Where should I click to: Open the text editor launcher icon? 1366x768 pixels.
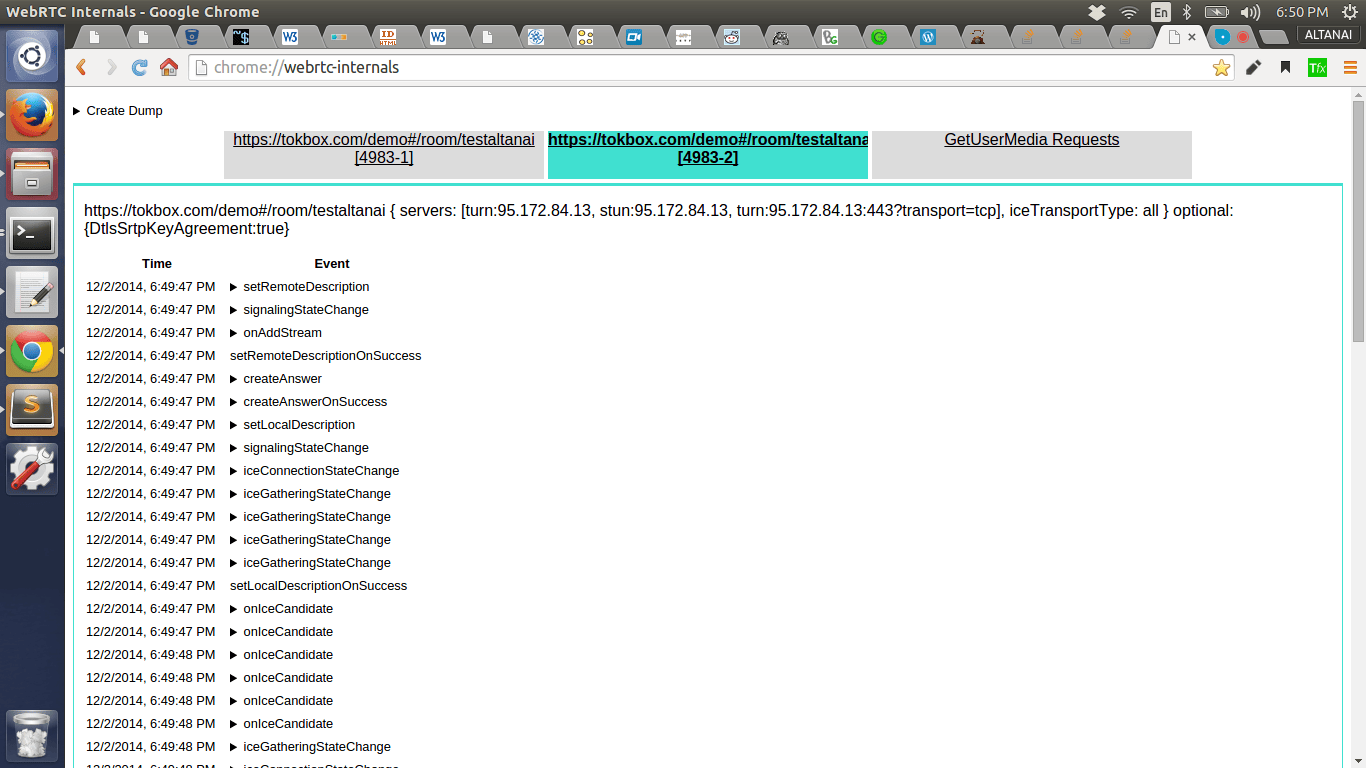click(x=33, y=292)
